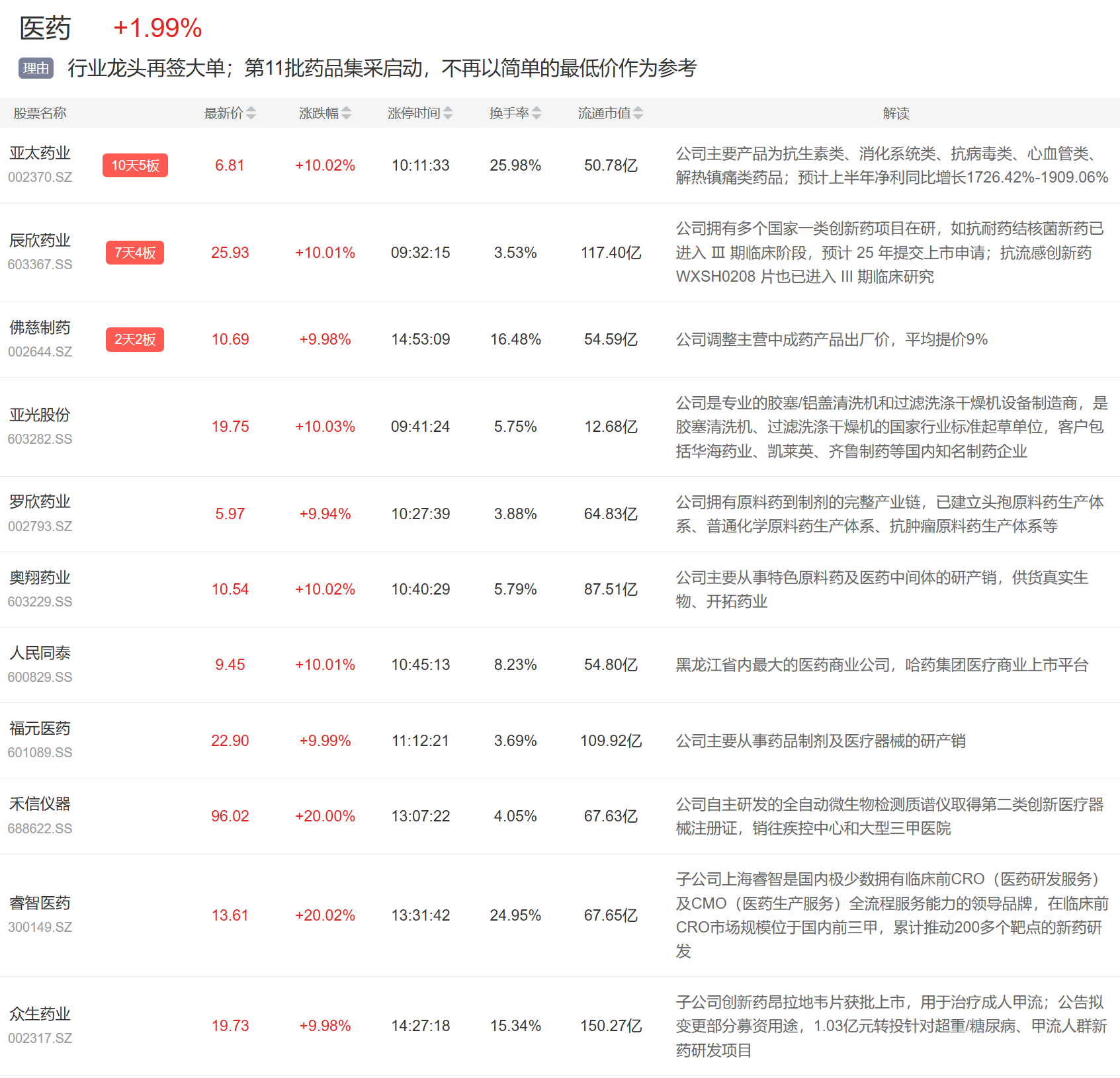Open 睿智医药 stock name link
Screen dimensions: 1120x1078
(40, 903)
